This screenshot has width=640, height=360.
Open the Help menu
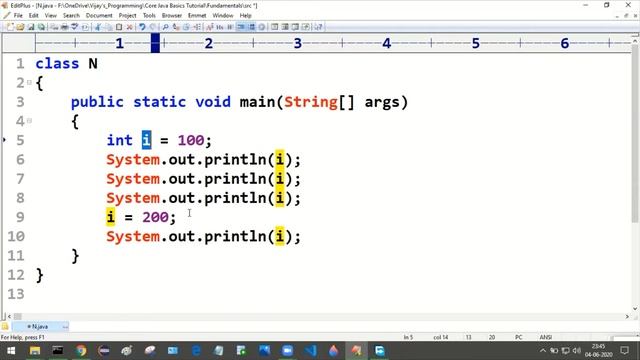click(245, 16)
